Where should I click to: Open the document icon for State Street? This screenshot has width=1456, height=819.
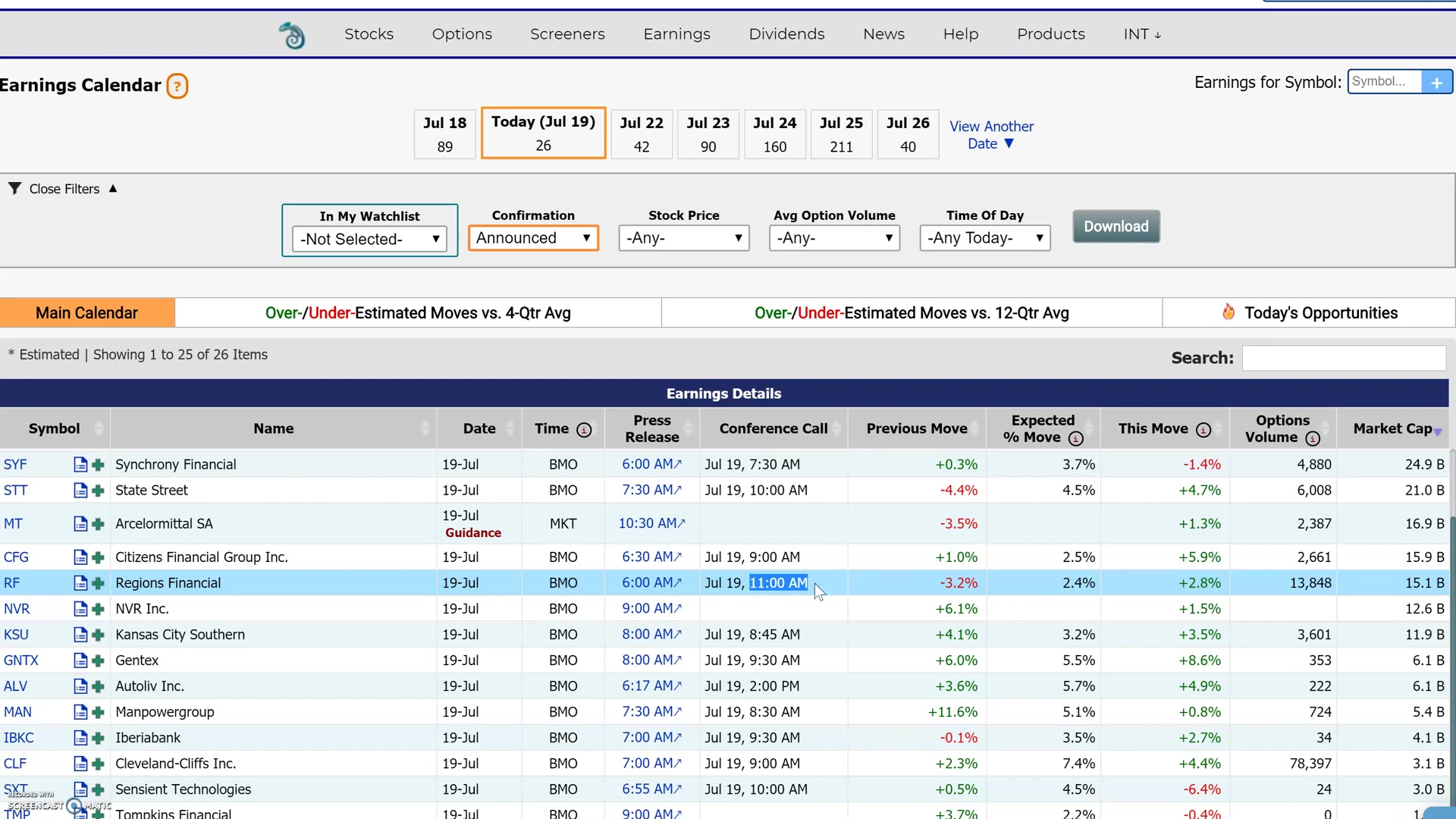[x=80, y=491]
